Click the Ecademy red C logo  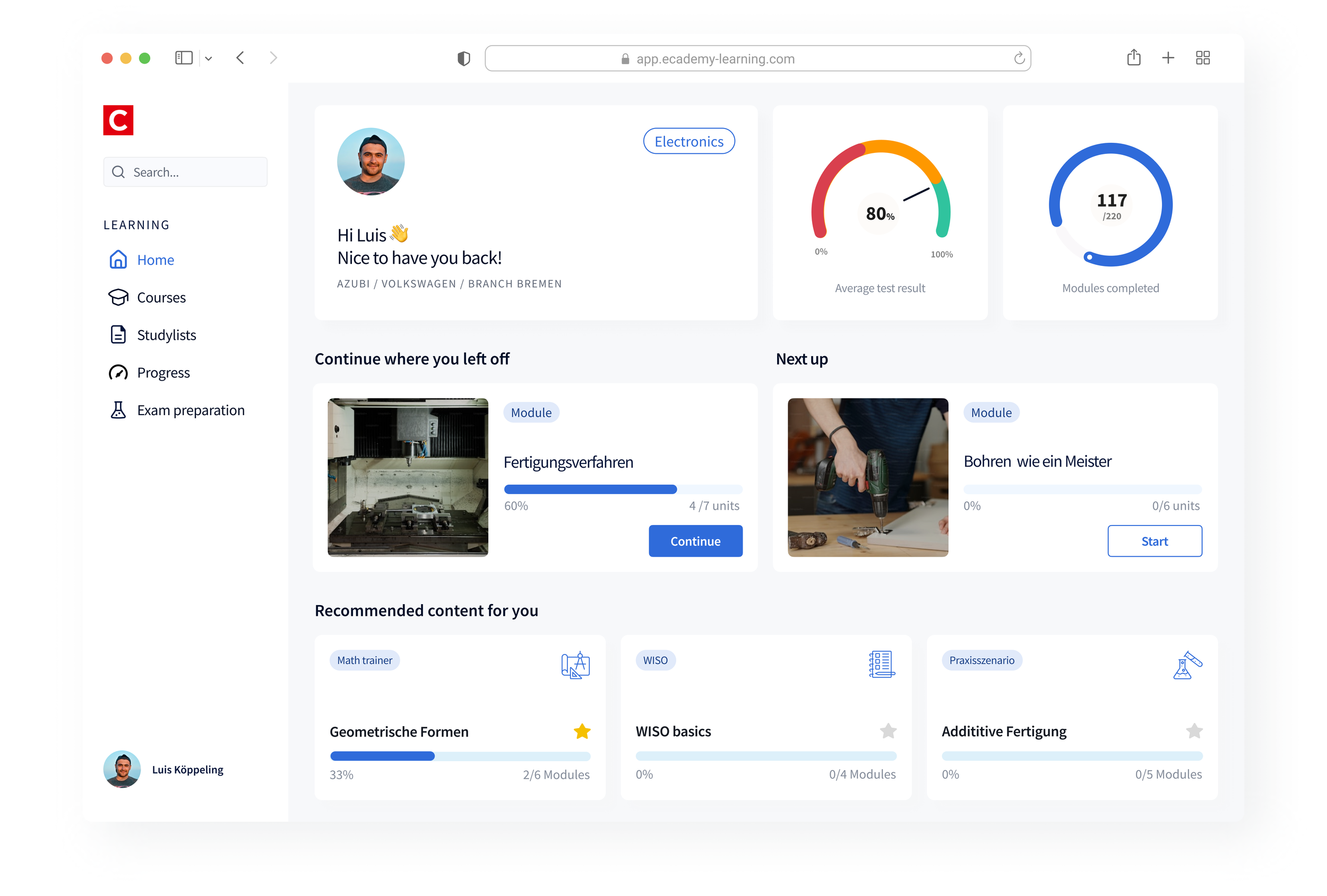pos(118,120)
